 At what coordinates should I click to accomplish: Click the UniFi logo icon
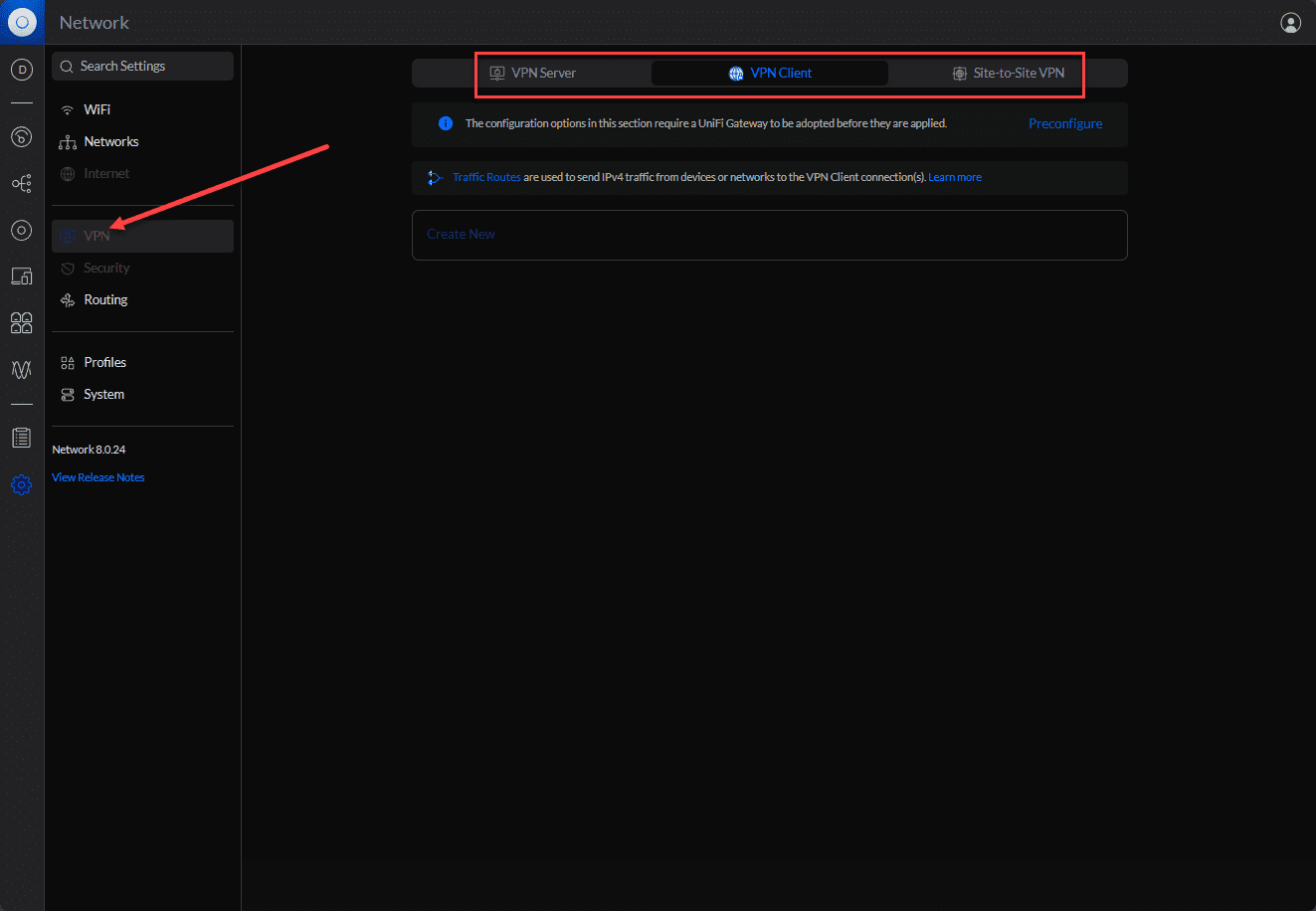click(x=22, y=22)
